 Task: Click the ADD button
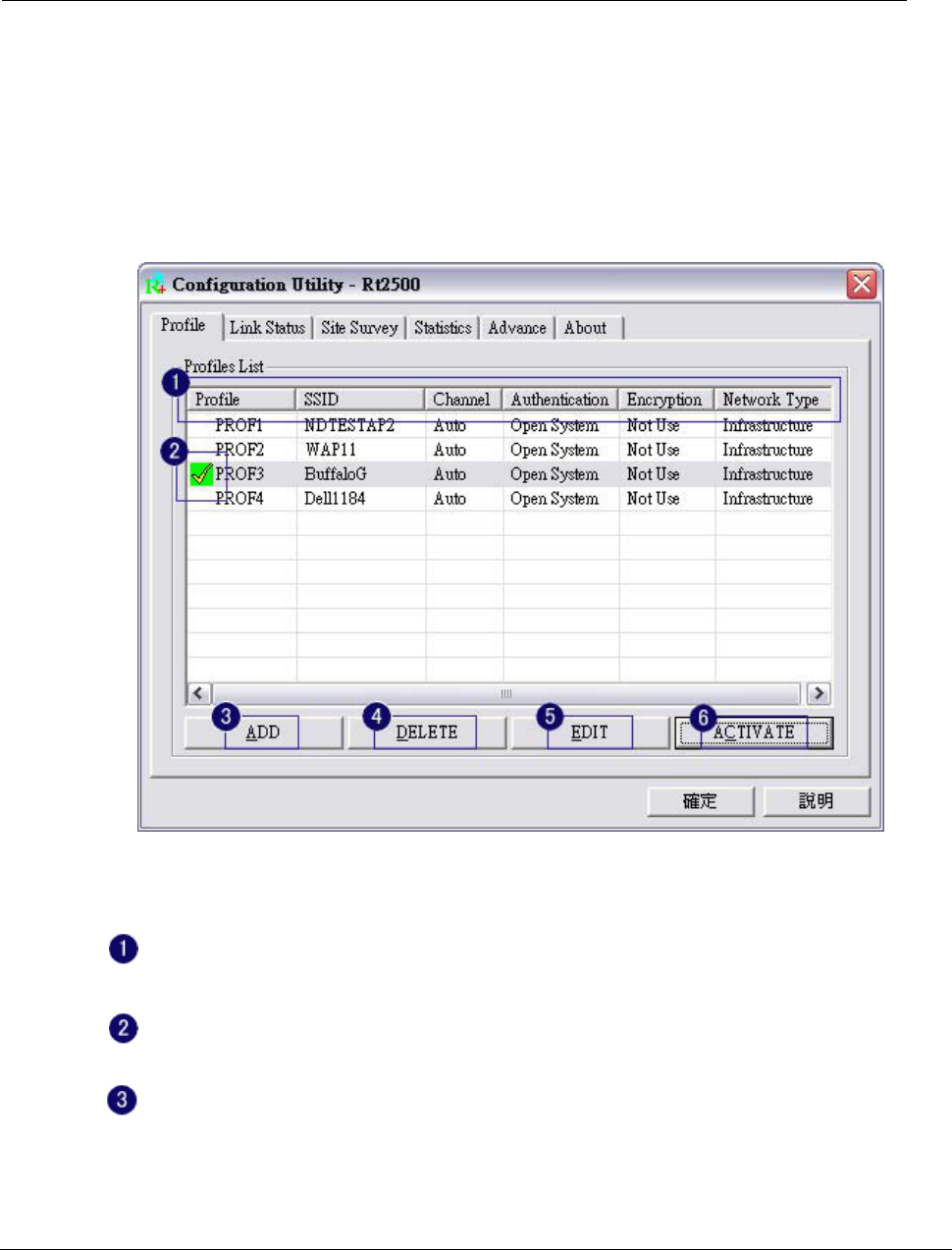coord(263,733)
